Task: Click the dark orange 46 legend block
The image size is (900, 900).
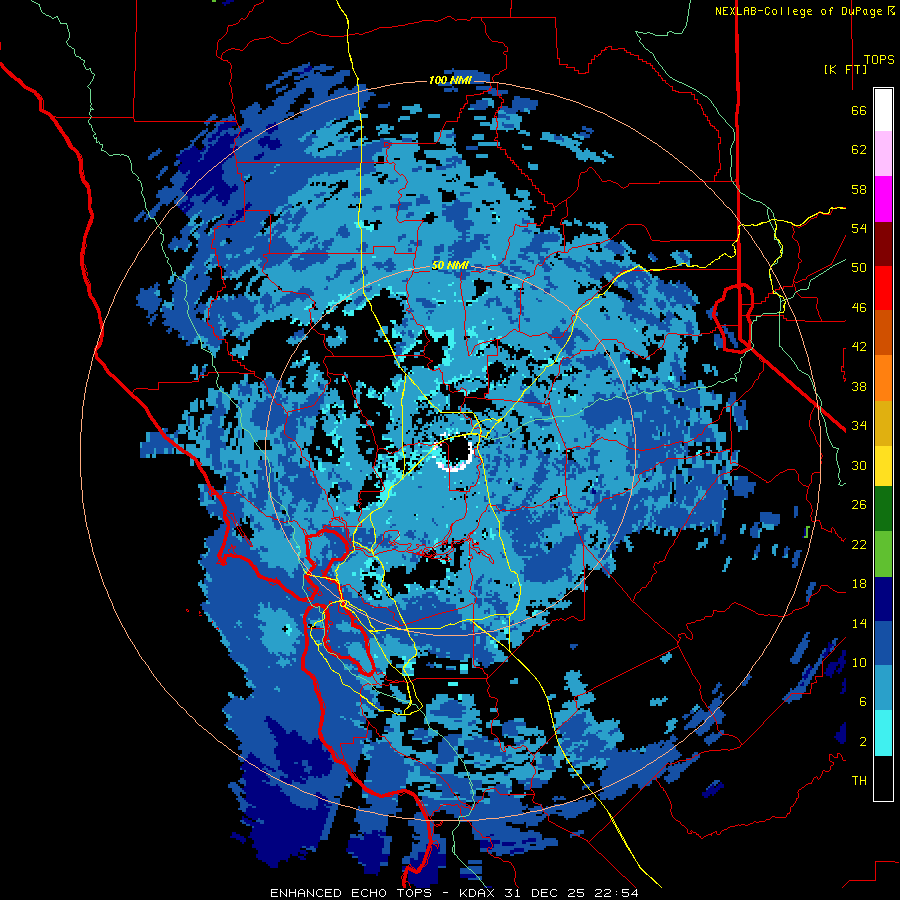Action: [x=883, y=333]
